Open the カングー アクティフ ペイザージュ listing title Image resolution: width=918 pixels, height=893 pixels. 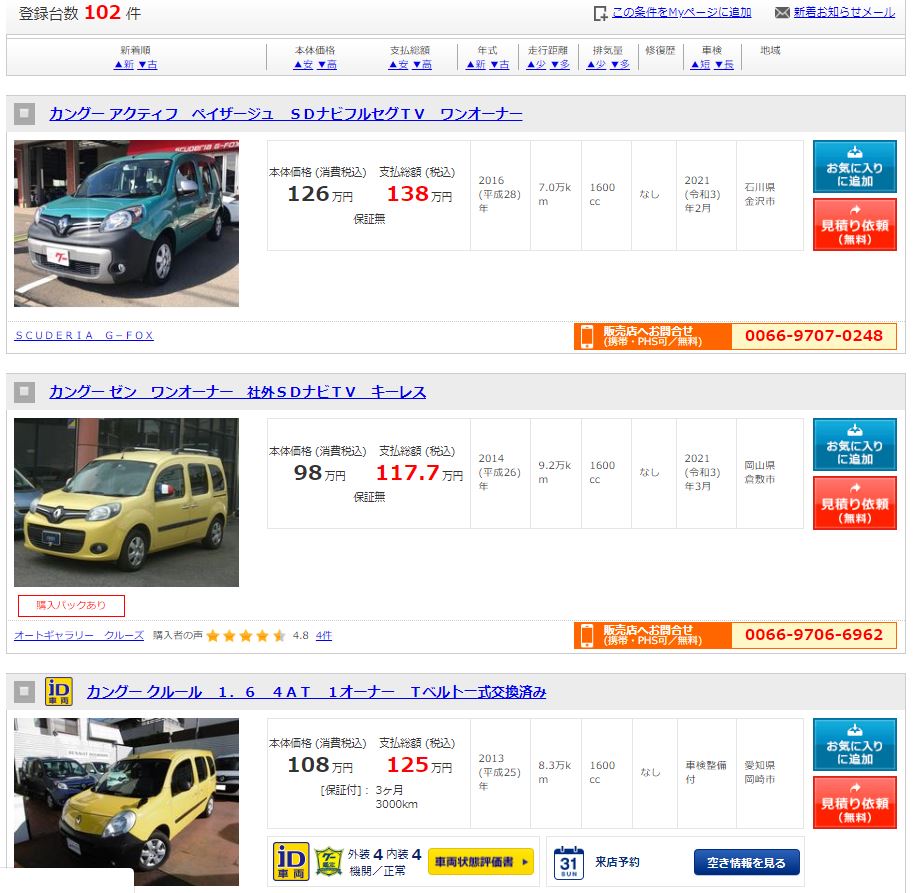click(286, 114)
